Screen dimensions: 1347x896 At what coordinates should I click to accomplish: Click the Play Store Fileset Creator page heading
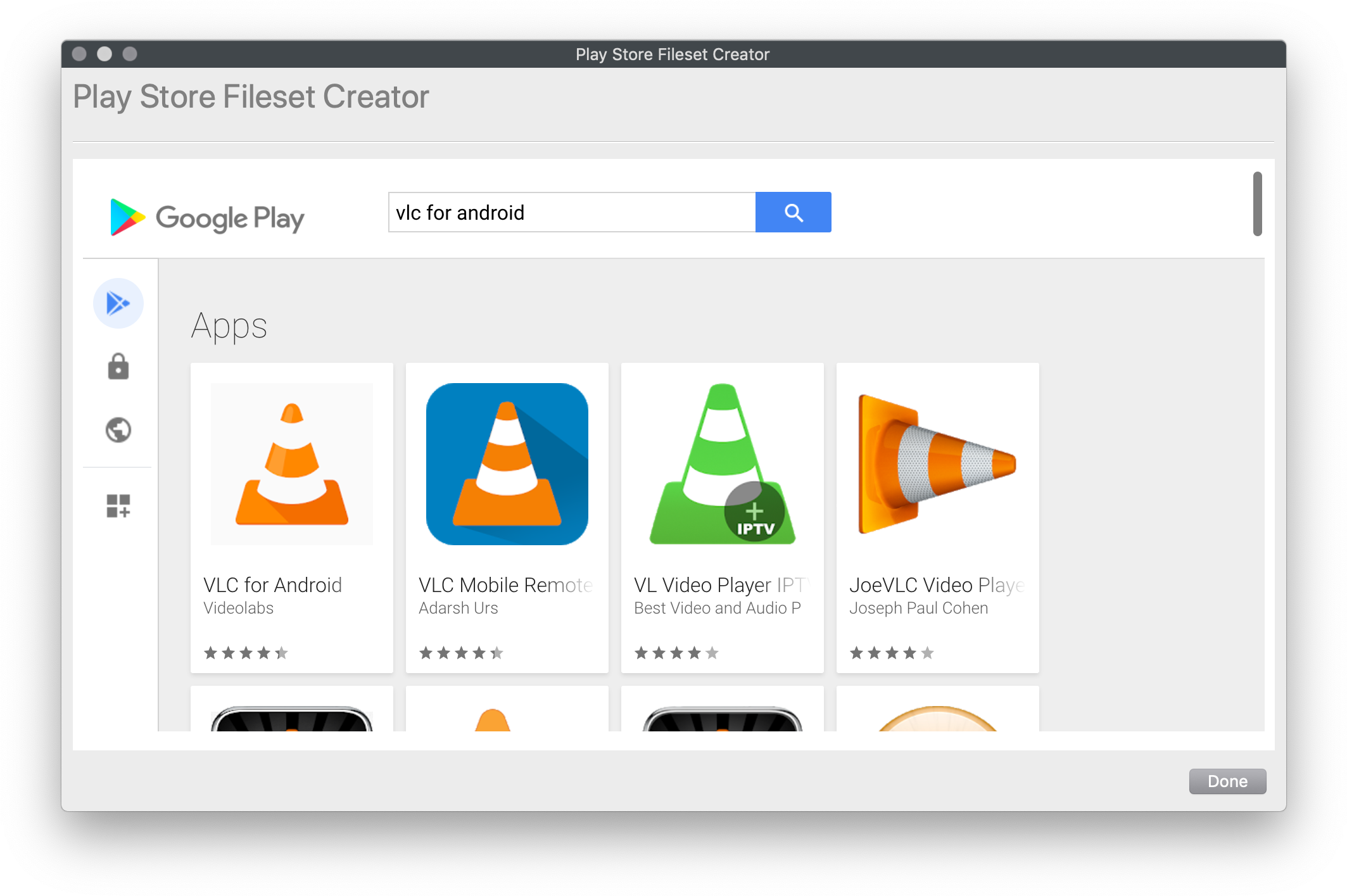[x=251, y=98]
